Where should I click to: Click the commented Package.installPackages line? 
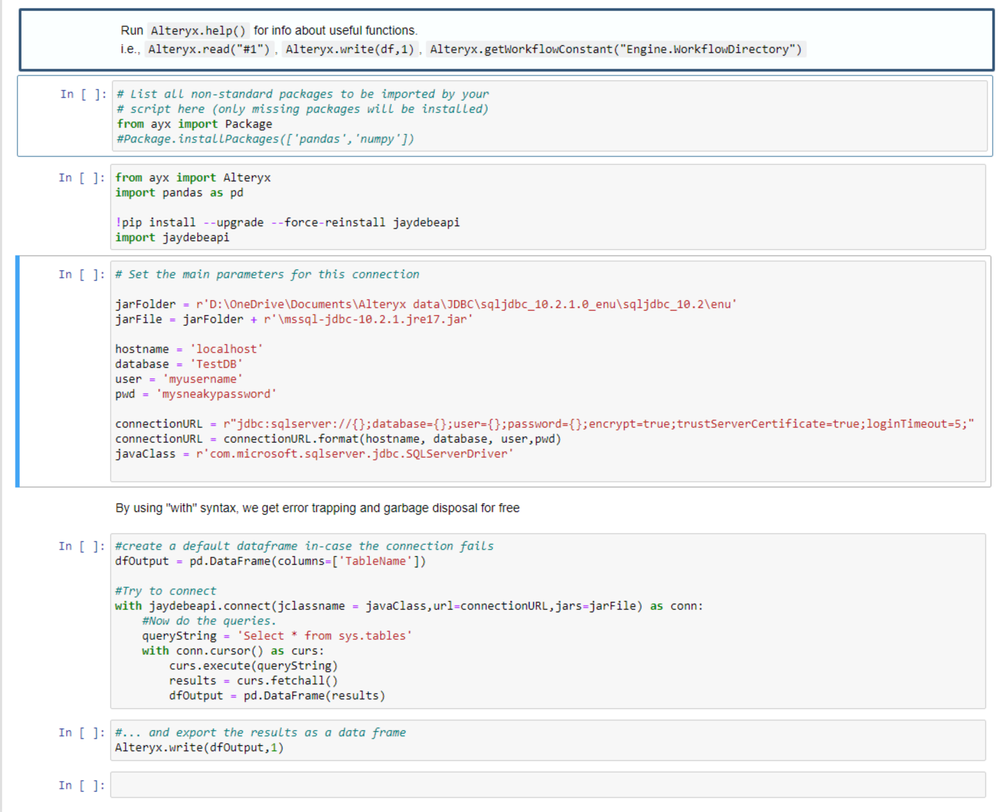coord(265,139)
